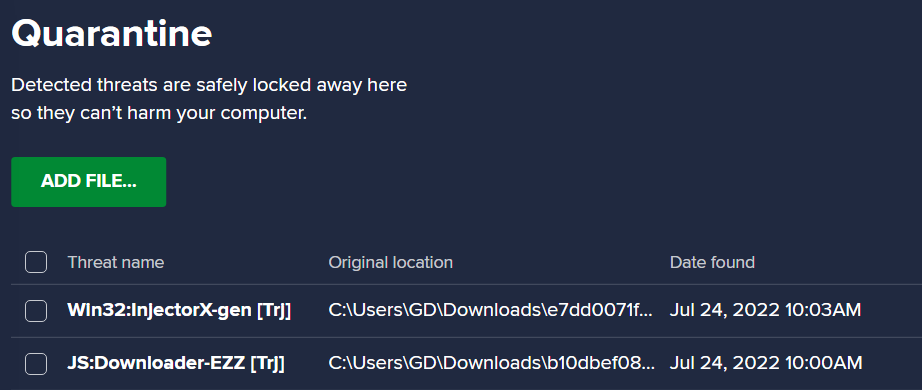This screenshot has height=390, width=922.
Task: Open the JS:Downloader-EZZ threat entry
Action: coord(176,363)
